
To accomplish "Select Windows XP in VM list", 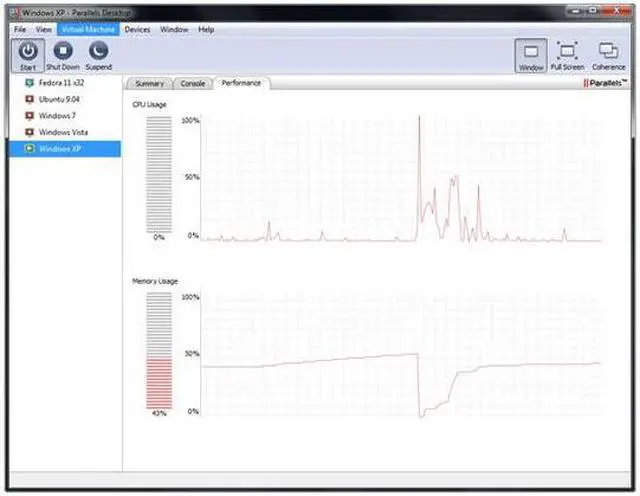I will point(65,149).
